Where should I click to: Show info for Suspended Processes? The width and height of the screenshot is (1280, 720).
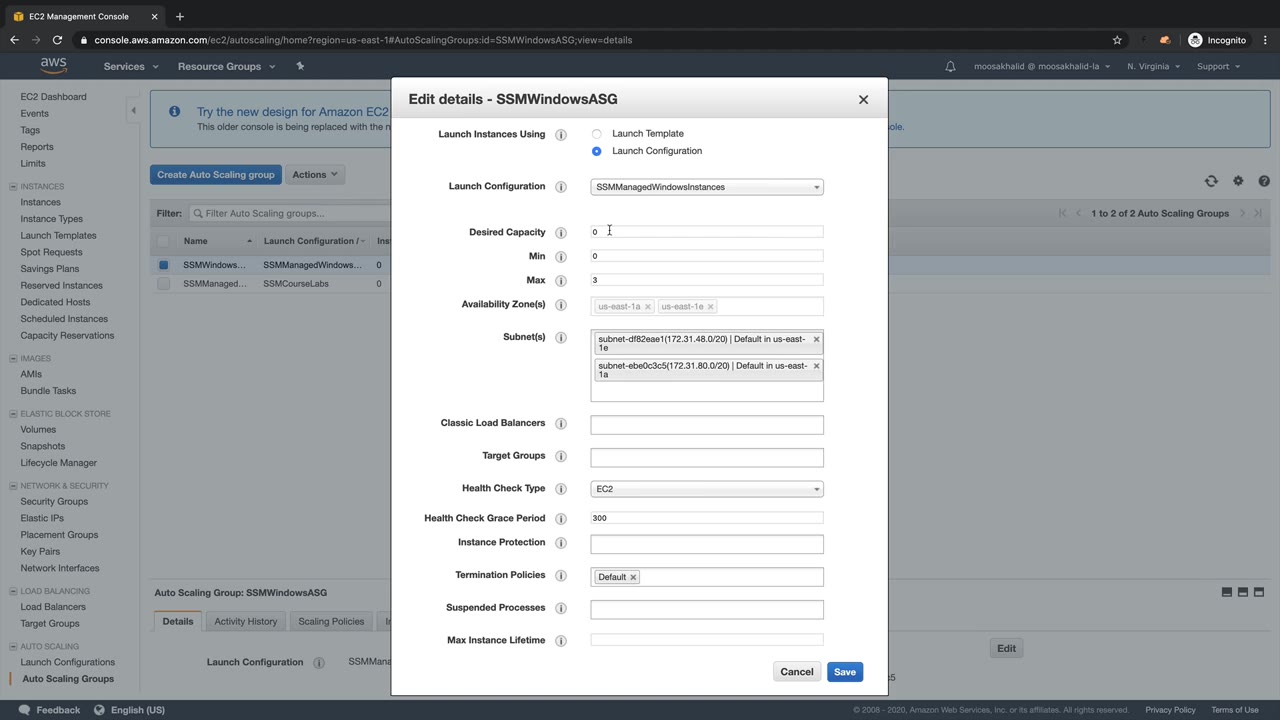pos(561,608)
